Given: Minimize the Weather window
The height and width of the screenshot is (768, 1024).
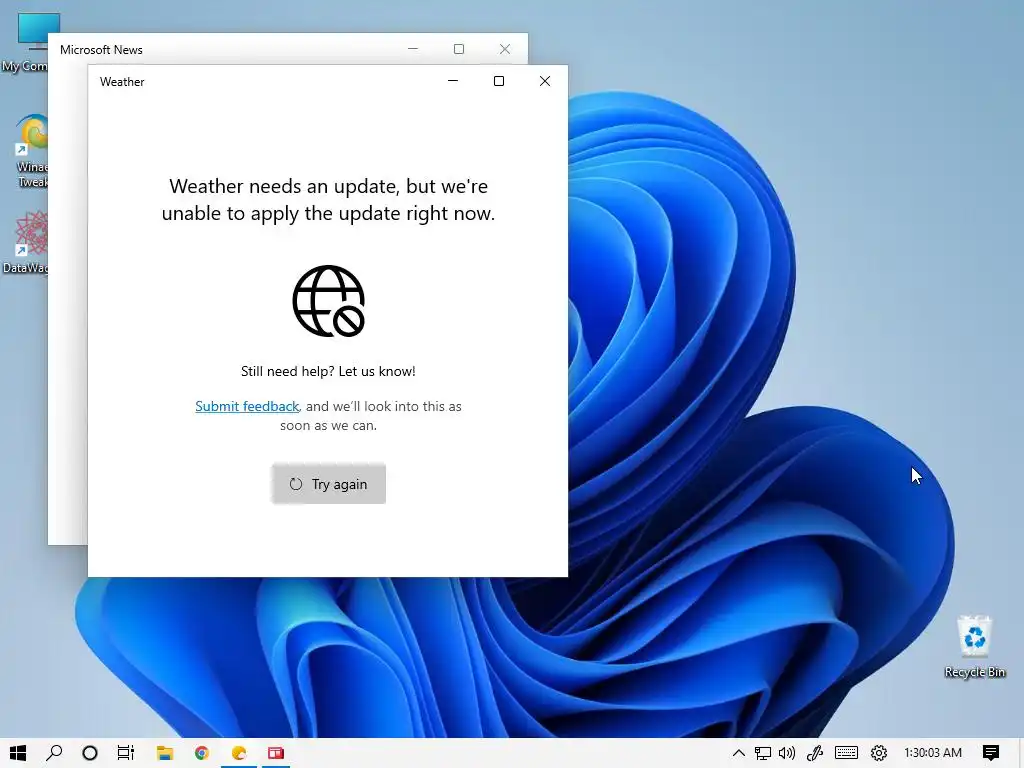Looking at the screenshot, I should 453,81.
